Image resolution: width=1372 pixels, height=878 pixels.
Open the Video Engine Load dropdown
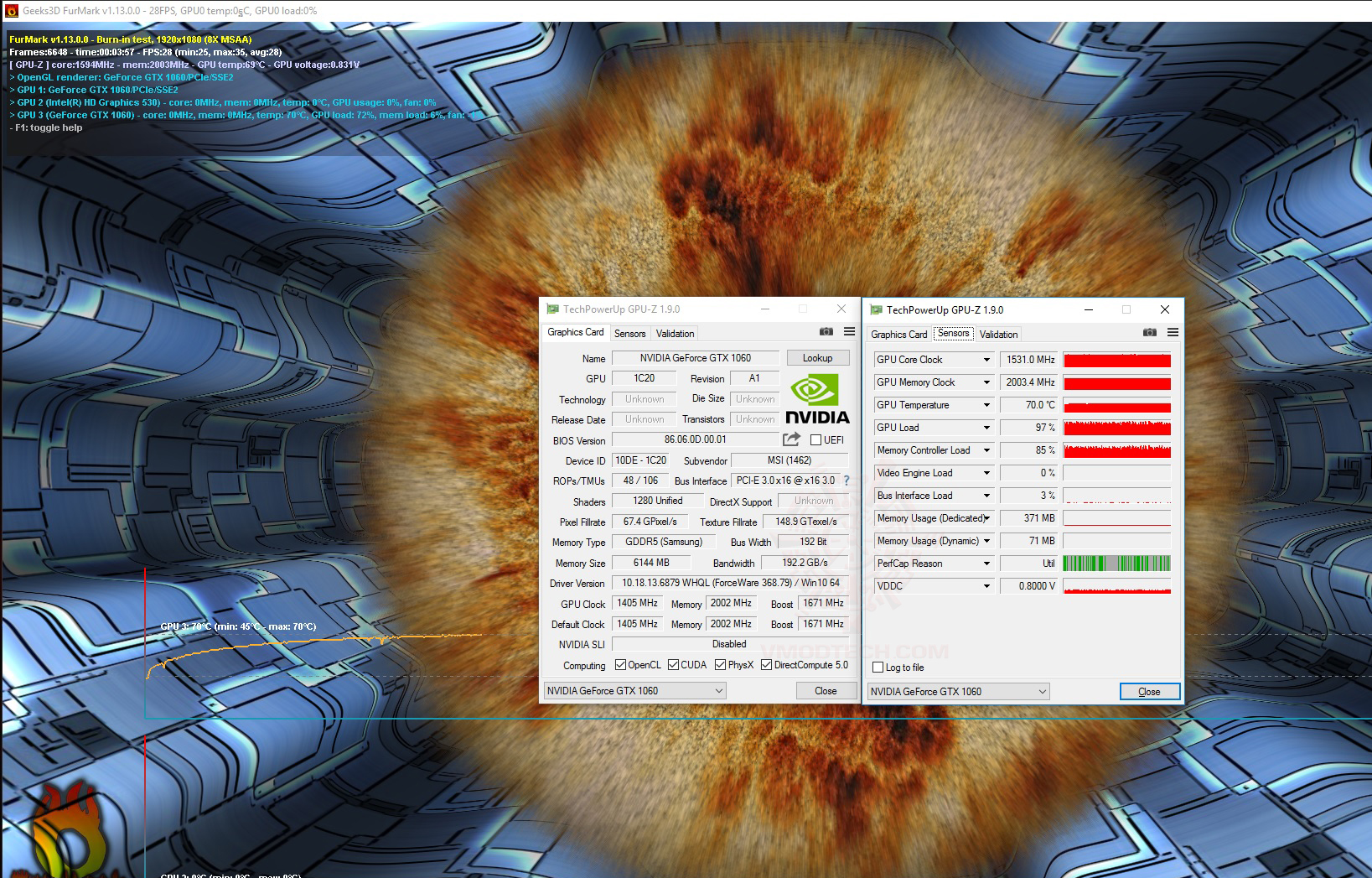986,473
